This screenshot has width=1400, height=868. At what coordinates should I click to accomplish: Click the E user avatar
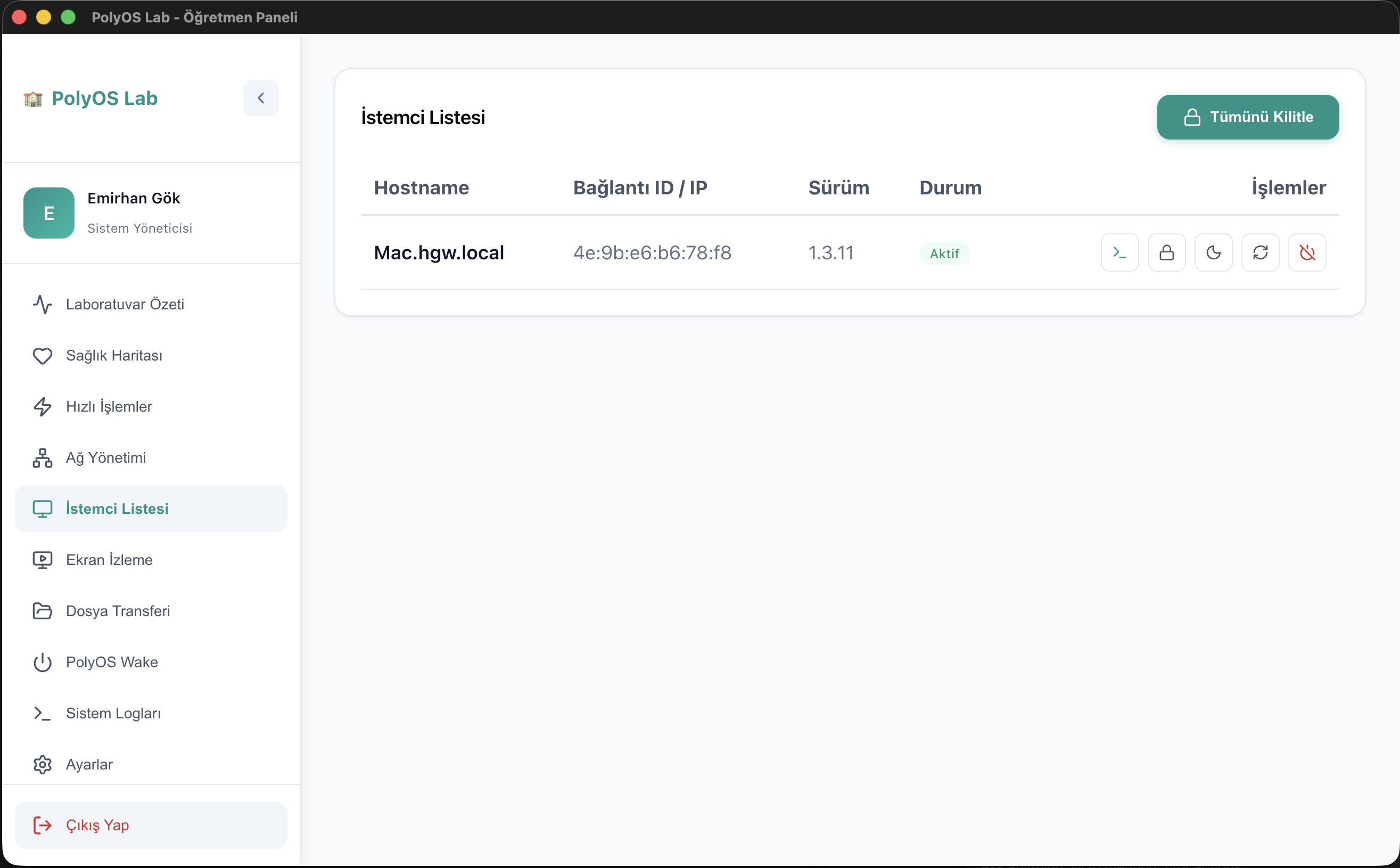click(49, 213)
